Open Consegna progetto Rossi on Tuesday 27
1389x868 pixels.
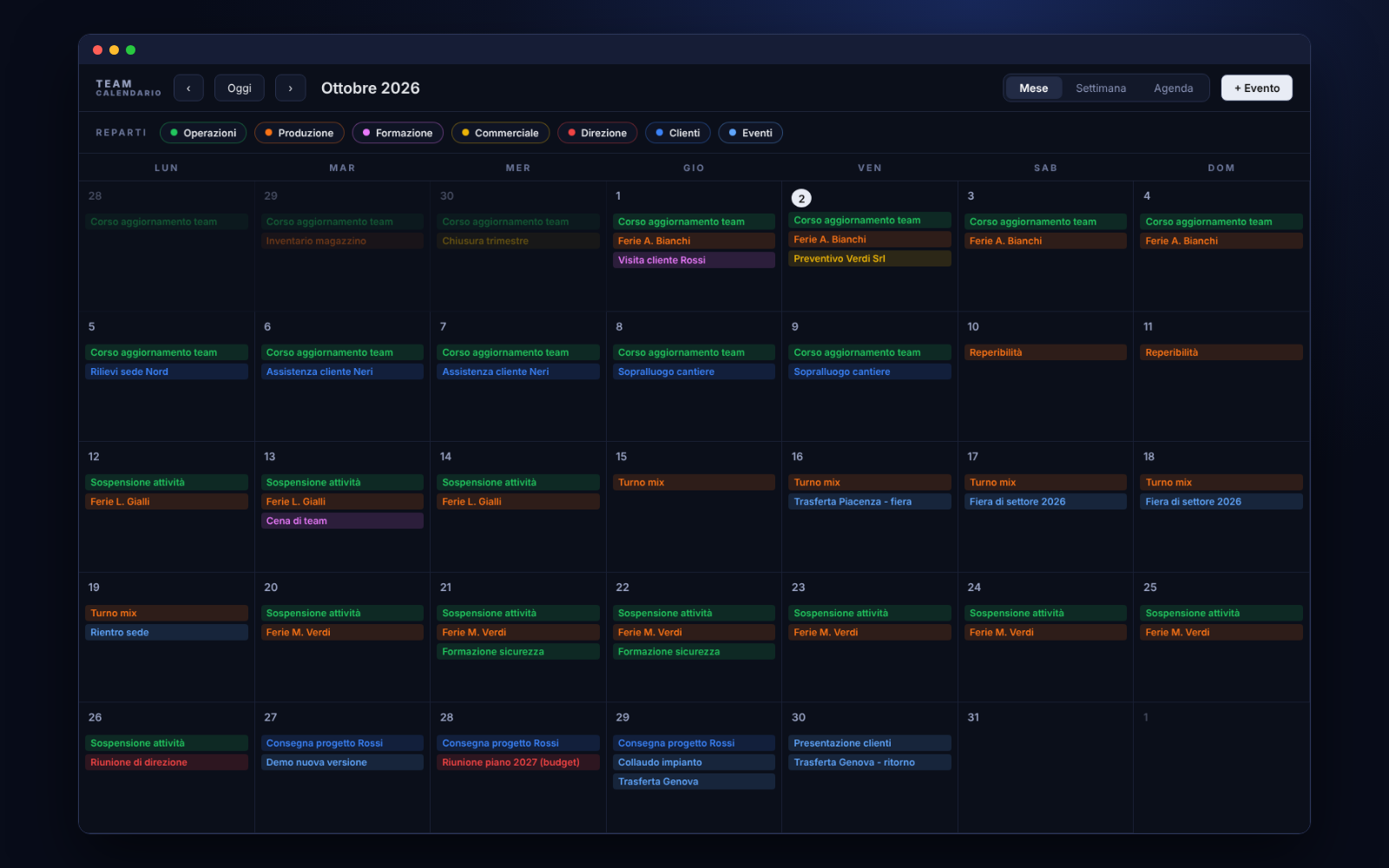pos(342,743)
